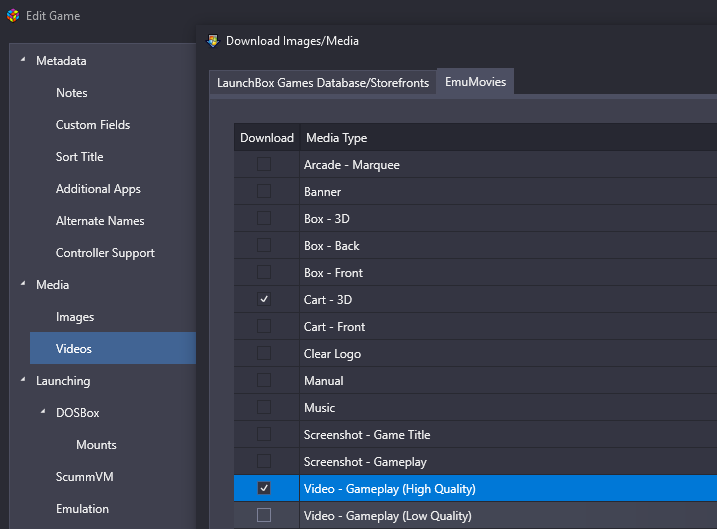717x529 pixels.
Task: Select the Launching tree heading
Action: [63, 381]
